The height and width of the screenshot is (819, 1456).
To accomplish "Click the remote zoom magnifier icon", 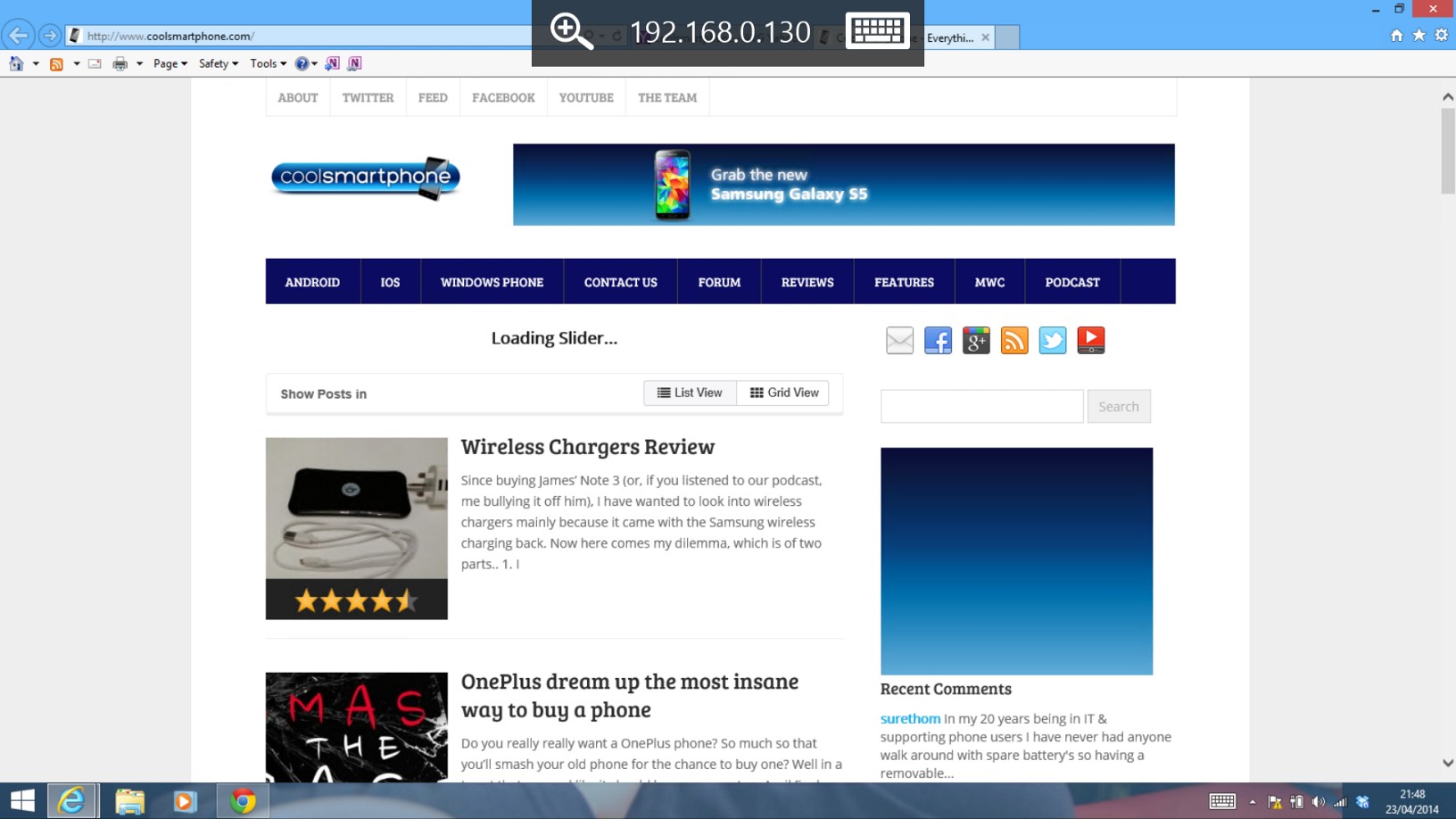I will [571, 31].
